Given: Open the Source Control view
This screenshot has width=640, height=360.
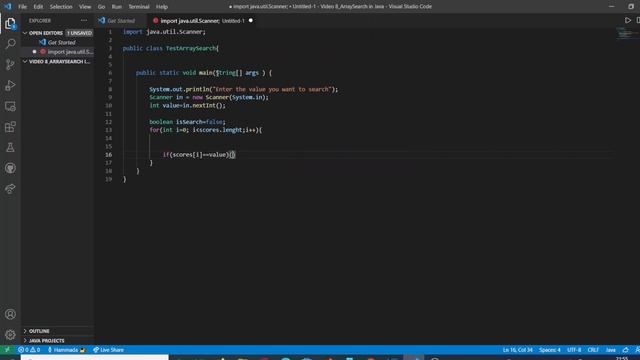Looking at the screenshot, I should 10,64.
